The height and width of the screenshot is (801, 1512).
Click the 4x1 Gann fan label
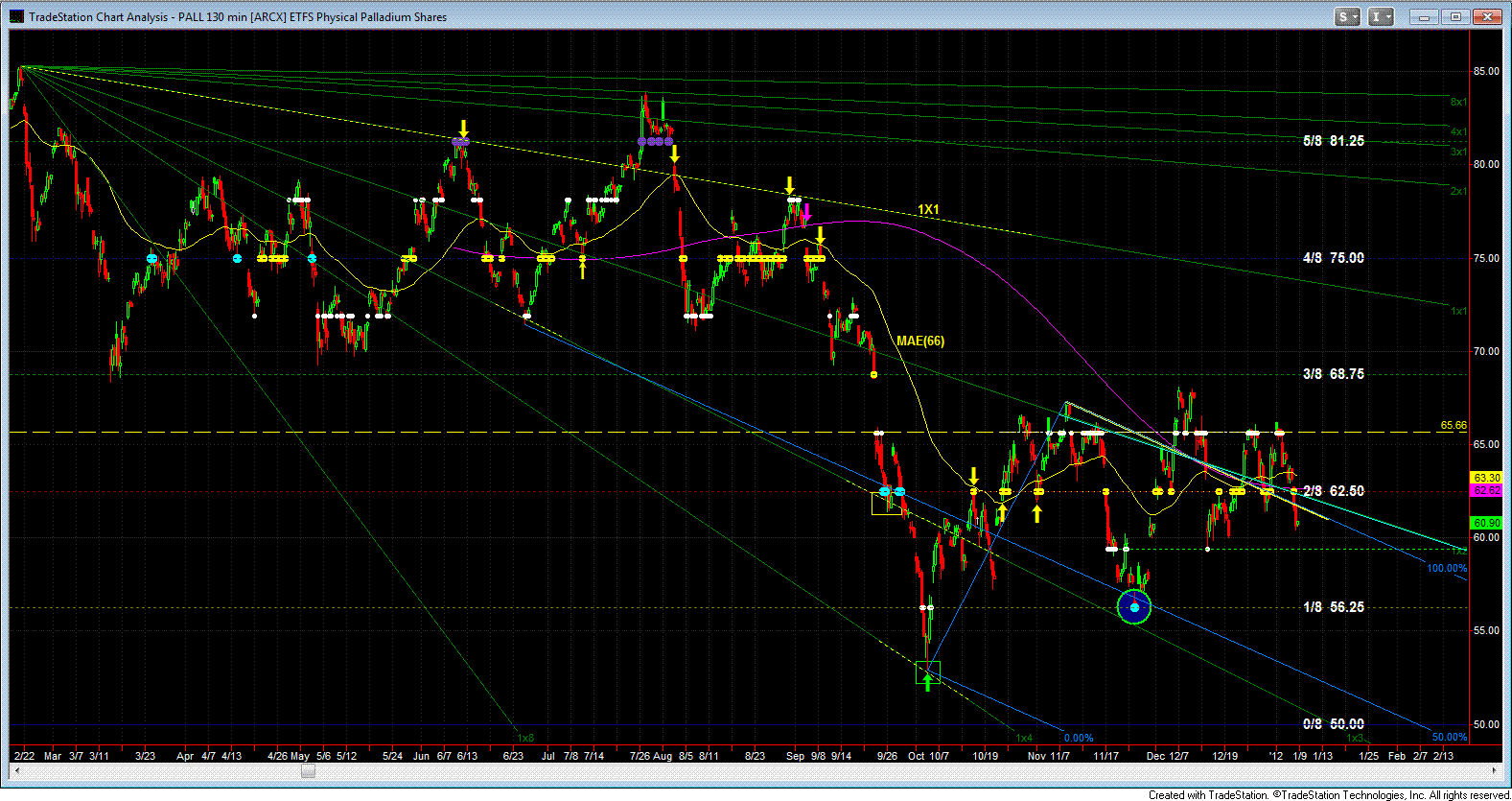pyautogui.click(x=1458, y=131)
